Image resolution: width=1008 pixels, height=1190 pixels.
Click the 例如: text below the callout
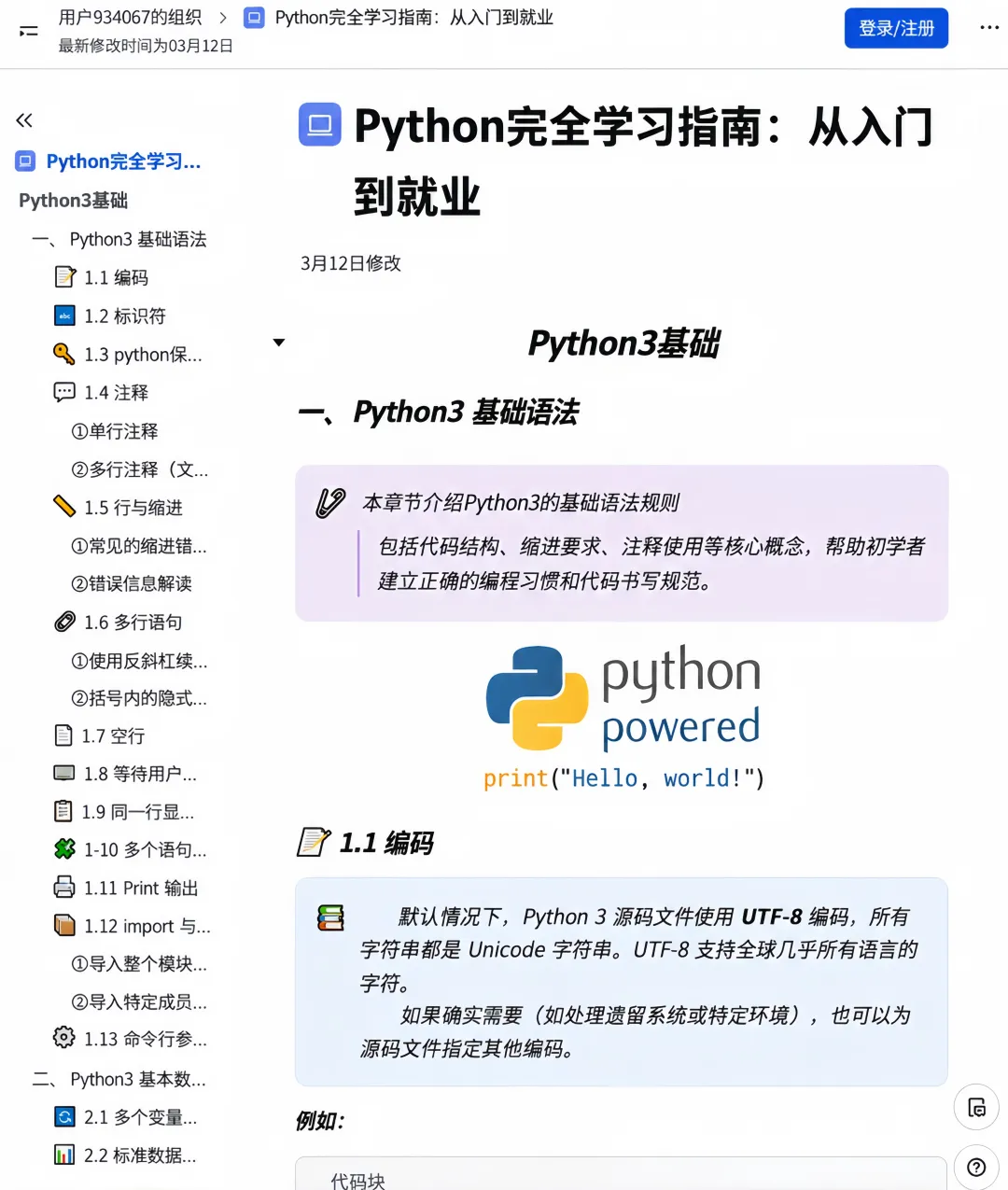(x=320, y=1121)
